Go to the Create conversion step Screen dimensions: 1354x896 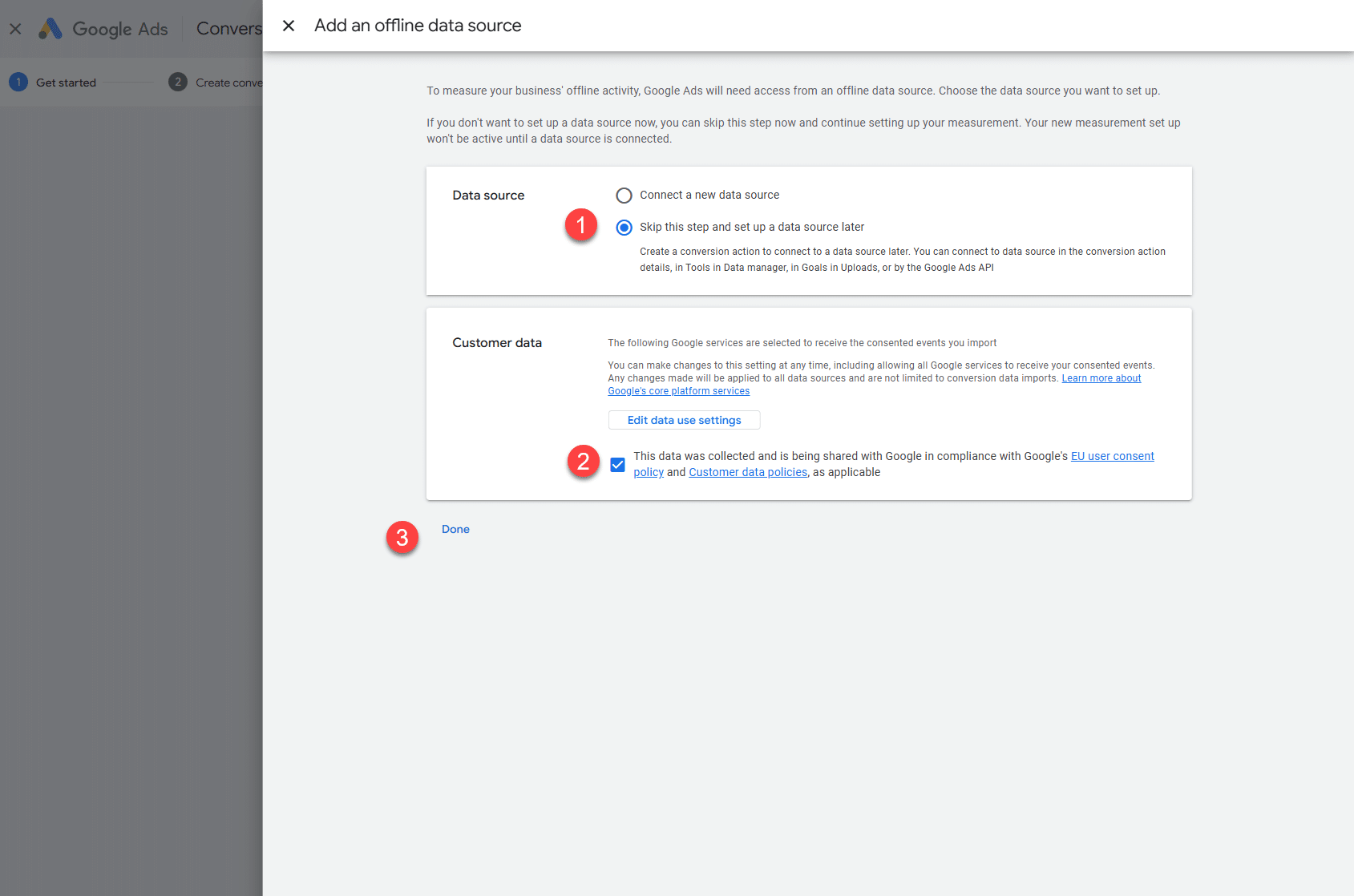tap(228, 83)
